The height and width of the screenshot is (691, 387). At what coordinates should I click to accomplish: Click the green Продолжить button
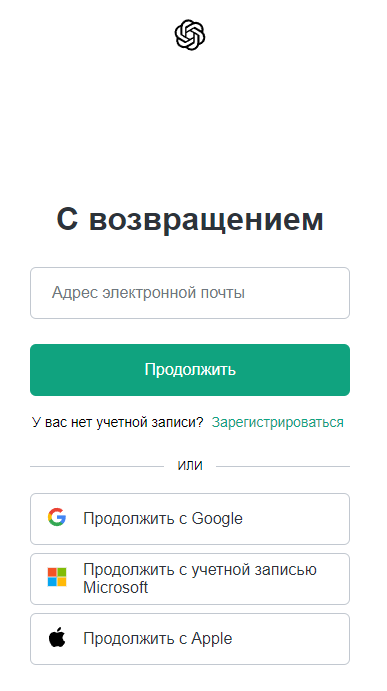[x=190, y=370]
